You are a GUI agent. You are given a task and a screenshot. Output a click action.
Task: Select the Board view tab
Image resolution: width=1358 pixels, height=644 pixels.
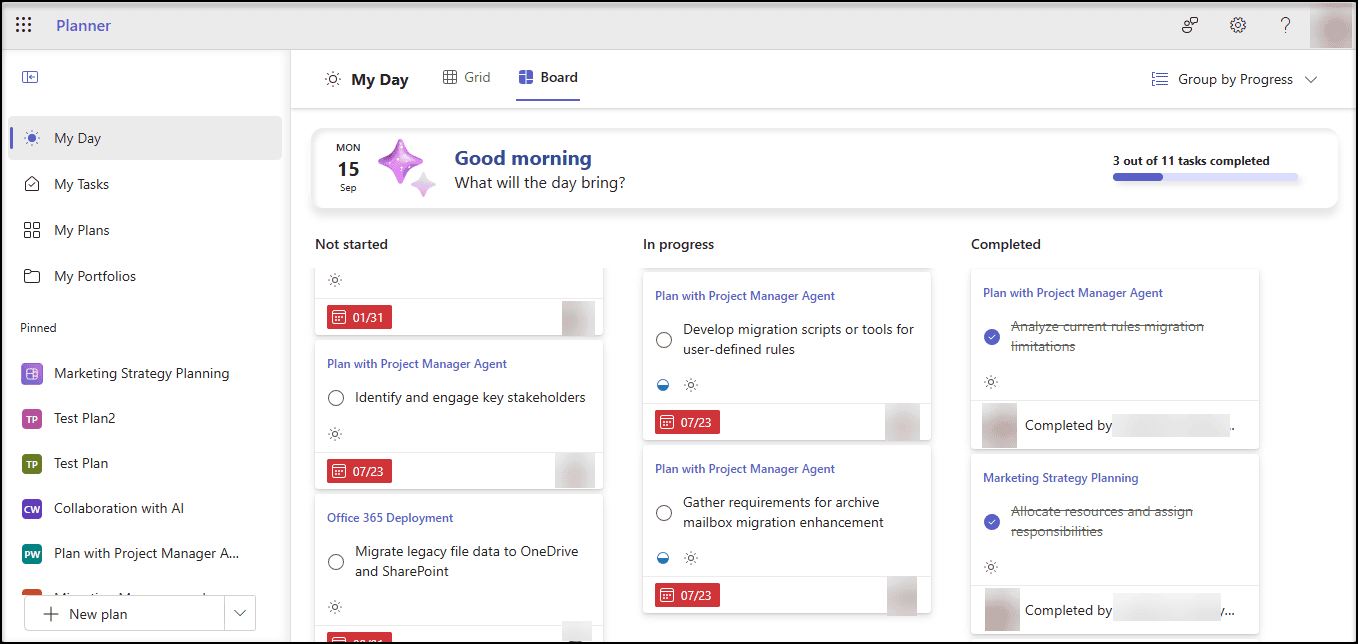click(x=548, y=77)
